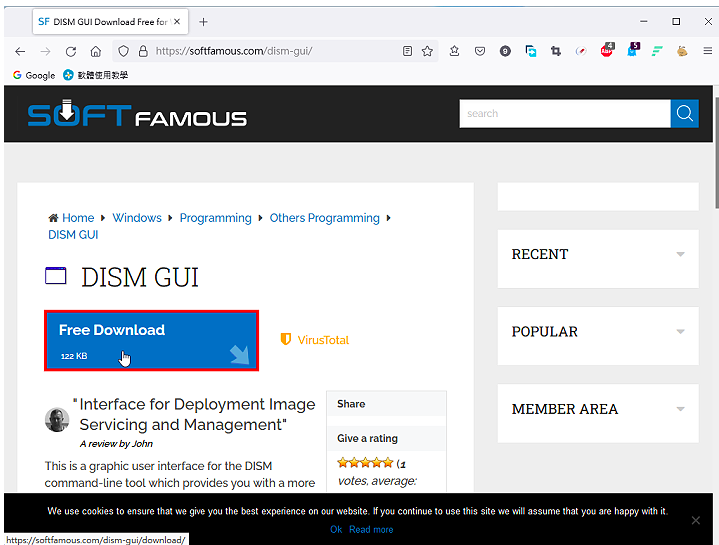Click the DISM GUI window icon beside title

55,276
